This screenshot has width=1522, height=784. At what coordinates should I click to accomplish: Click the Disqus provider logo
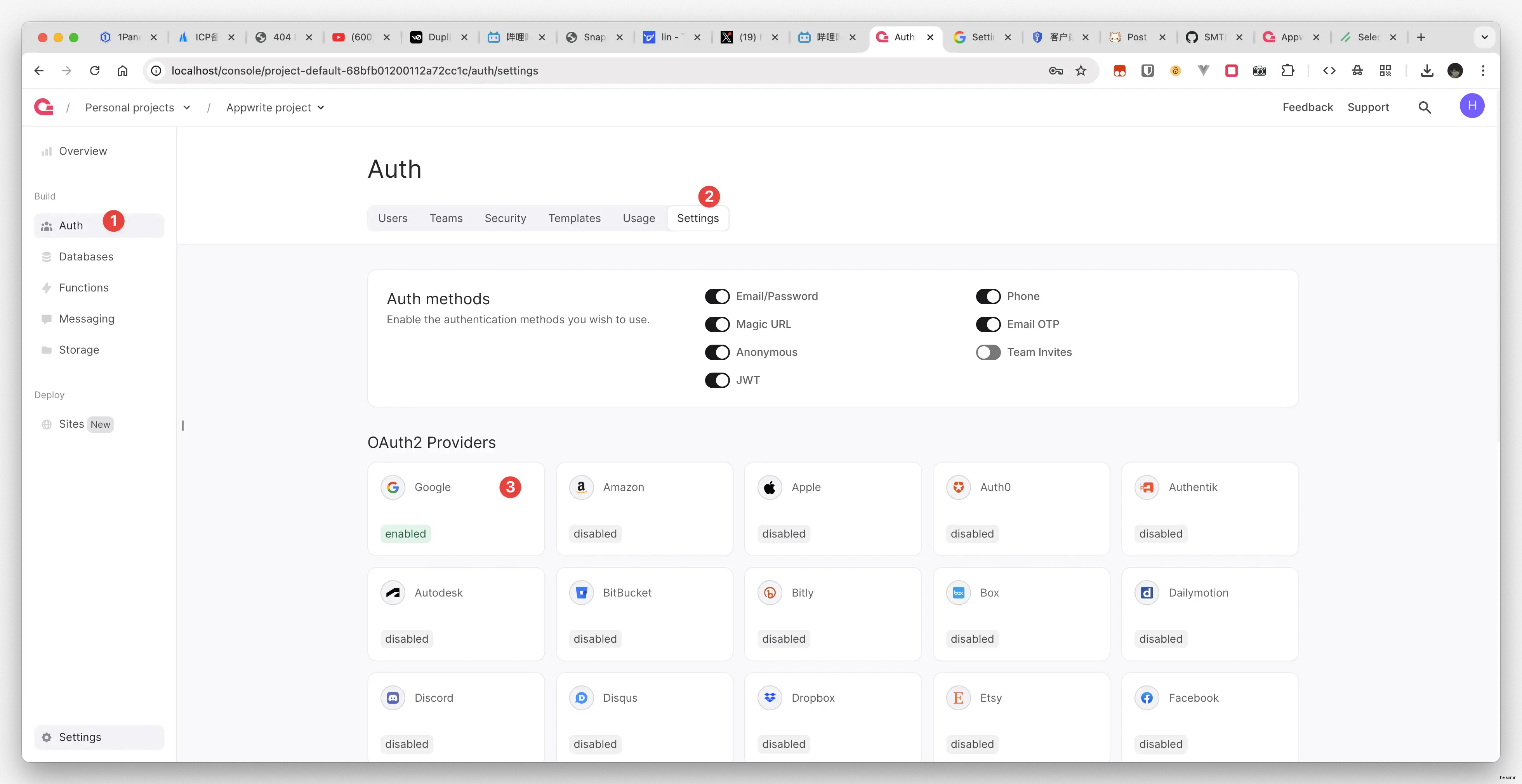pyautogui.click(x=581, y=698)
